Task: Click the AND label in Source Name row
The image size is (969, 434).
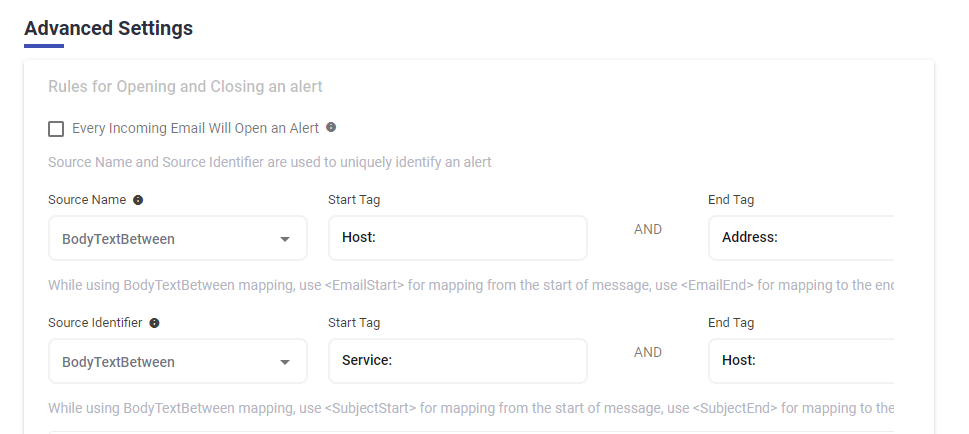Action: pos(648,230)
